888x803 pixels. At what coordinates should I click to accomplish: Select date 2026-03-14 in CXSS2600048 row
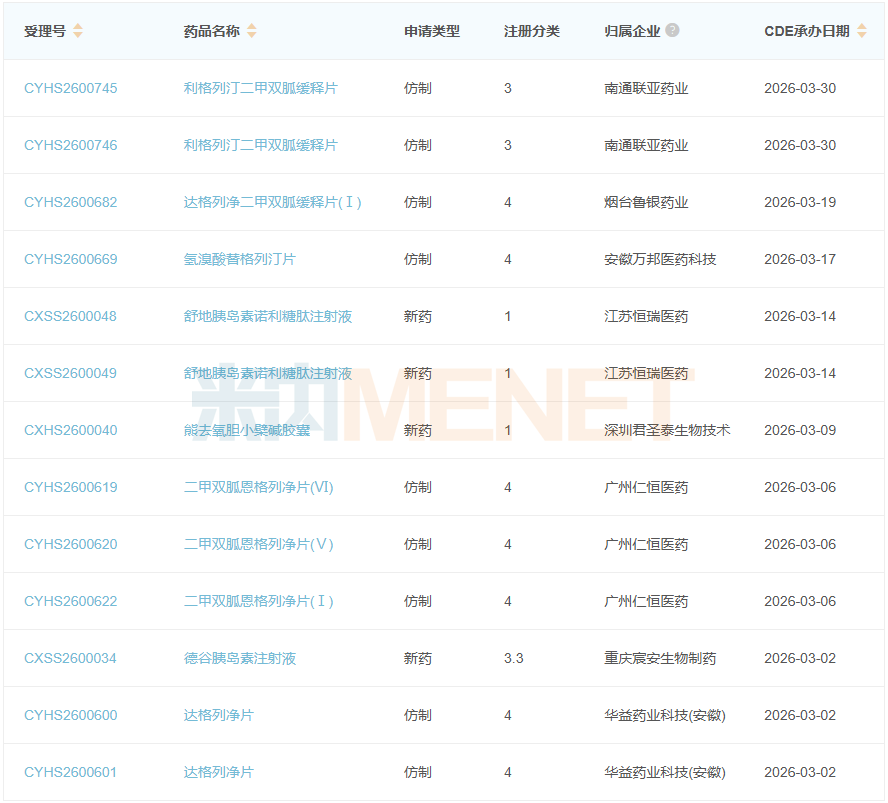point(800,317)
